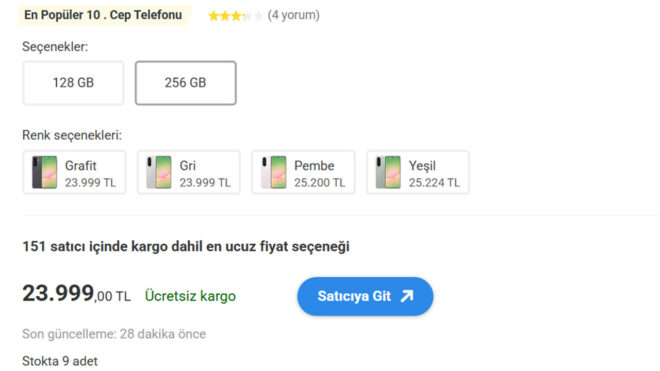Click the 151 satıcı içinde heading
This screenshot has width=660, height=371.
pyautogui.click(x=186, y=246)
